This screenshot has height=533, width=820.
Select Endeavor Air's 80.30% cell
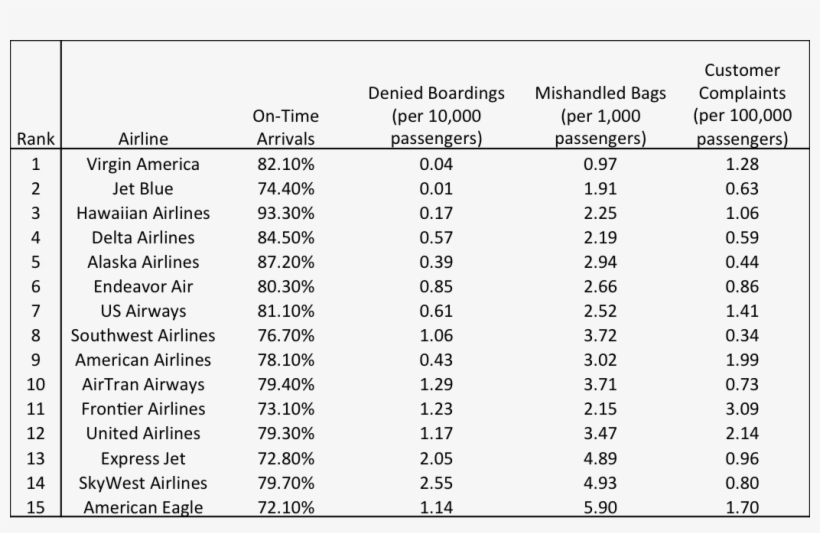pos(285,286)
